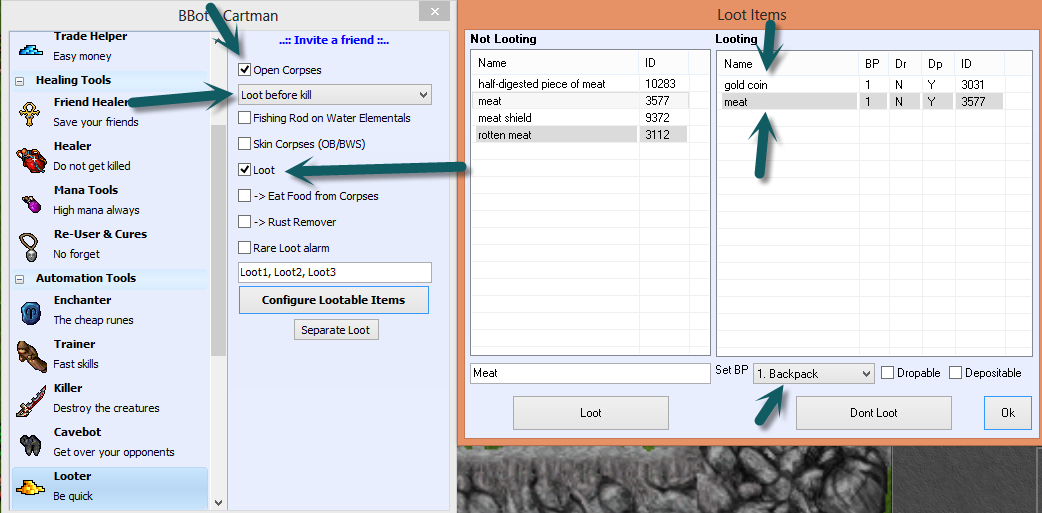Expand the Set BP Backpack dropdown
1042x513 pixels.
(x=813, y=373)
